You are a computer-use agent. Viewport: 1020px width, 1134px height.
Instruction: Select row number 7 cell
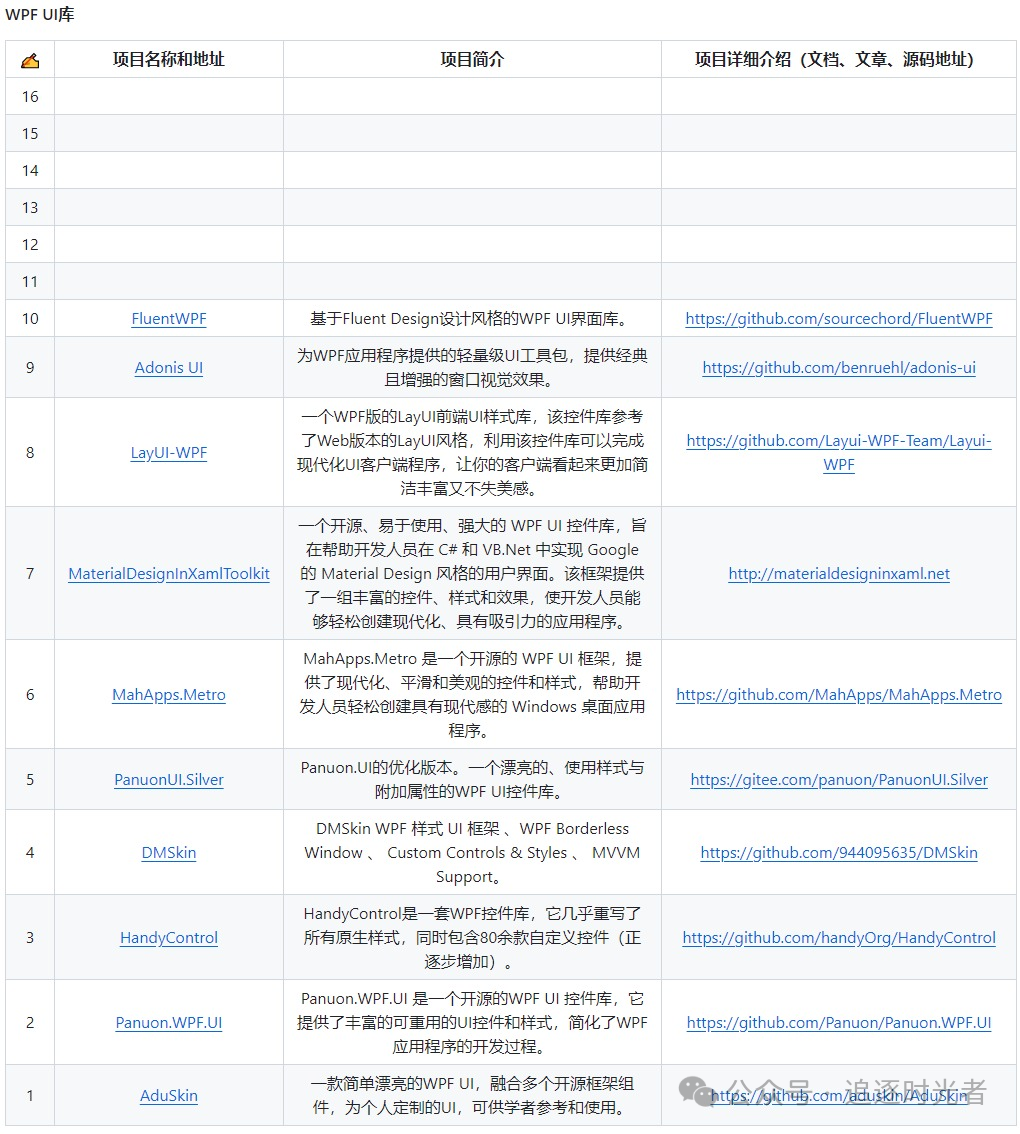[30, 574]
